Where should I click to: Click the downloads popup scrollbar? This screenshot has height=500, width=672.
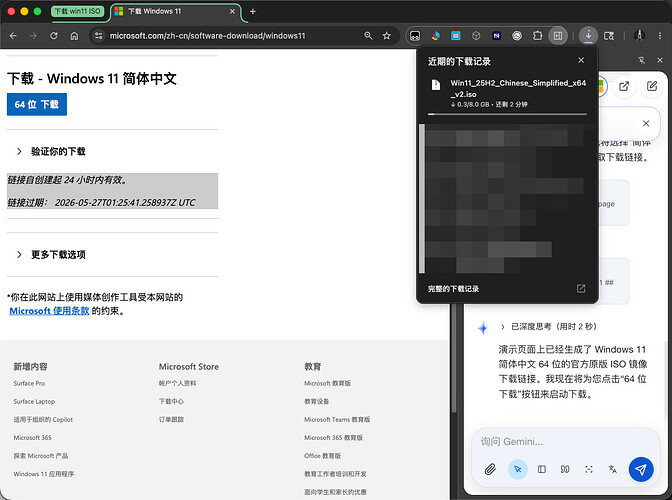click(422, 198)
